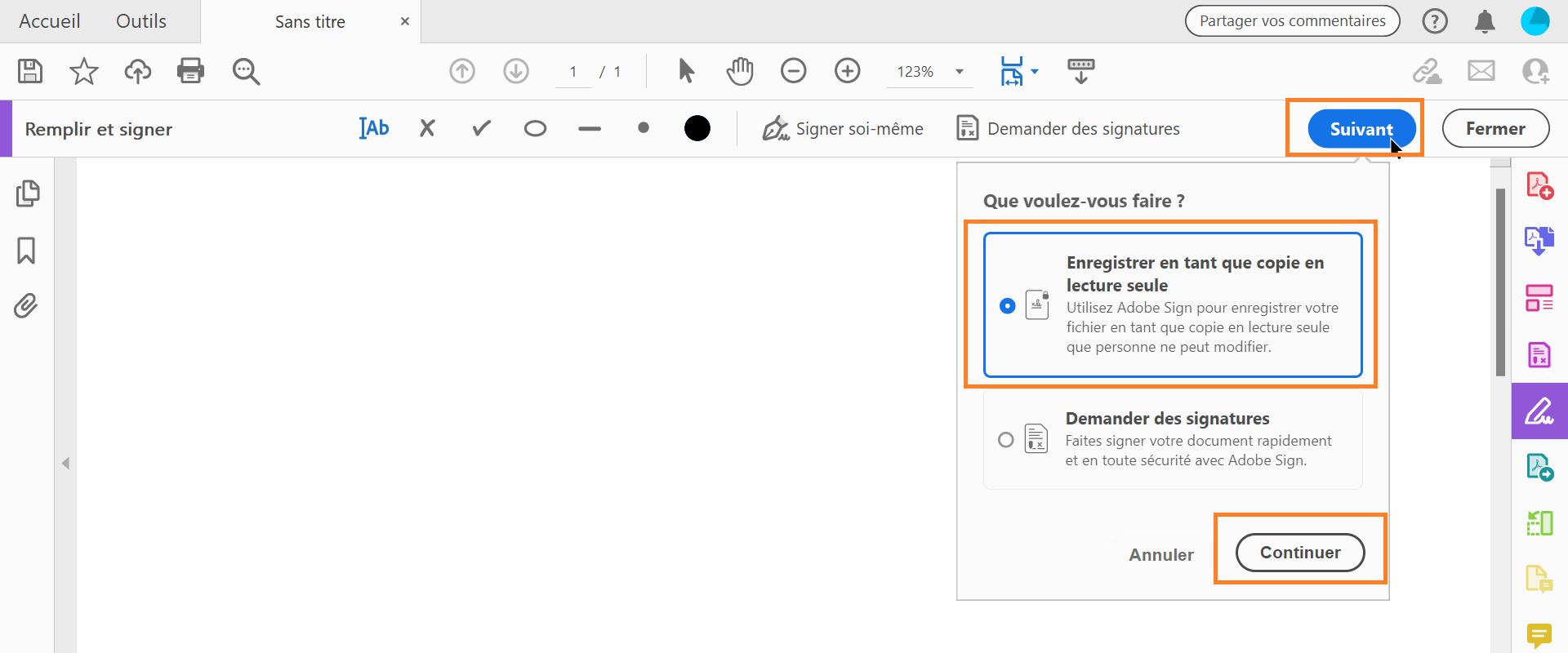This screenshot has width=1568, height=653.
Task: Open the Create PDF tool in right pane
Action: point(1540,186)
